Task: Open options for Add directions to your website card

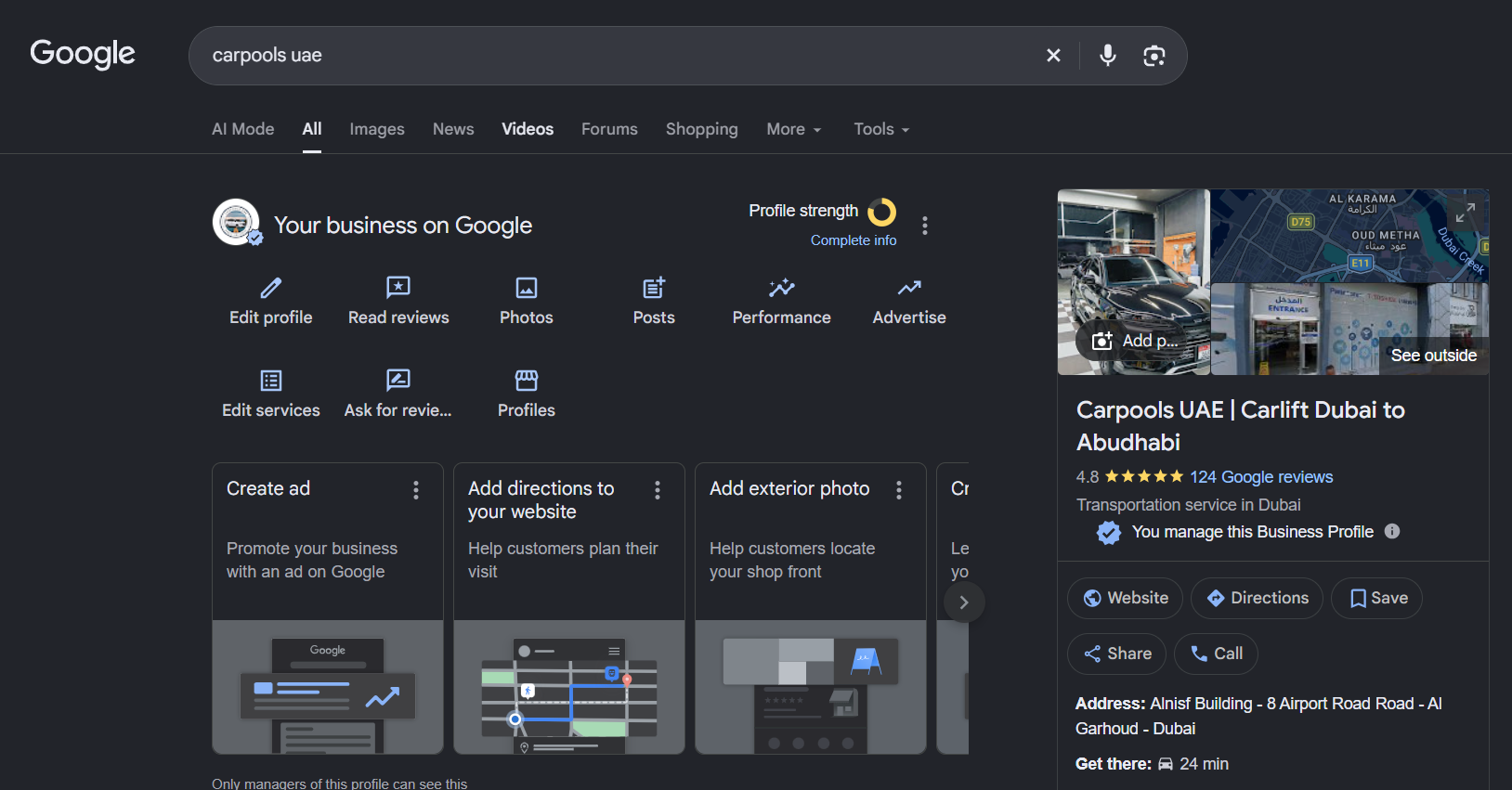Action: coord(658,490)
